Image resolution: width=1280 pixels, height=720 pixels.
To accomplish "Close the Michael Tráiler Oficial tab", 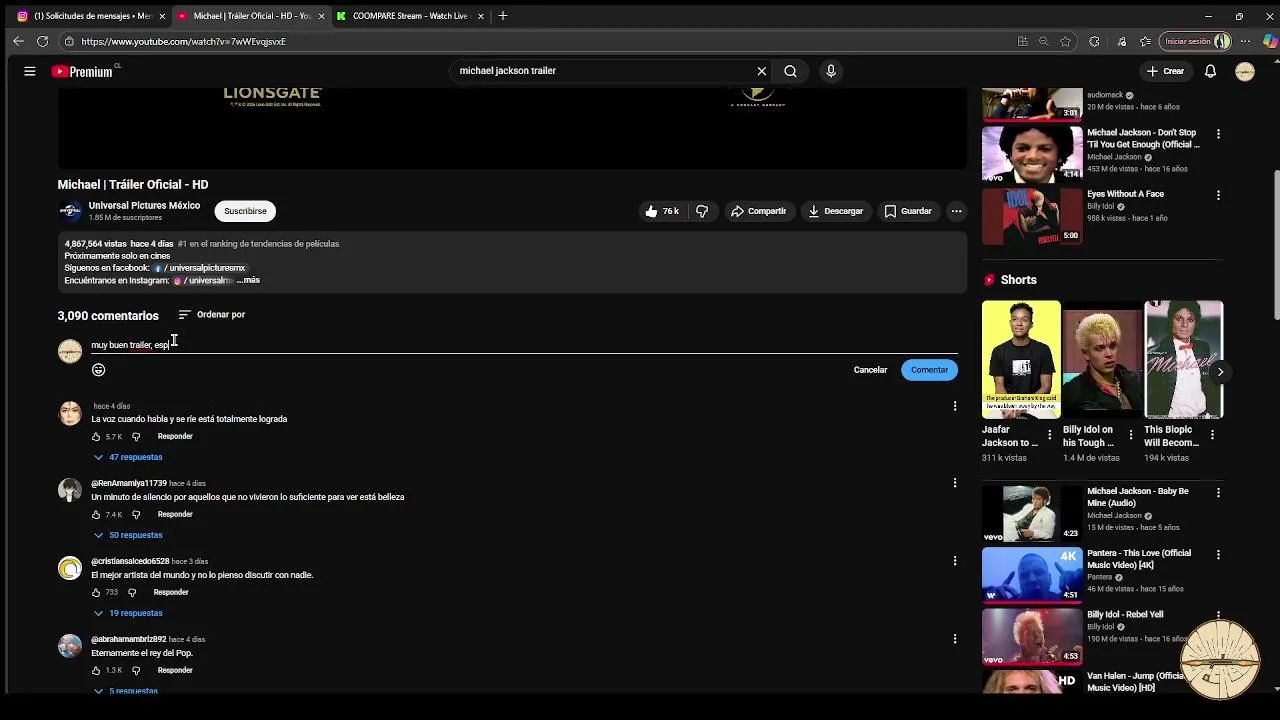I will 321,16.
